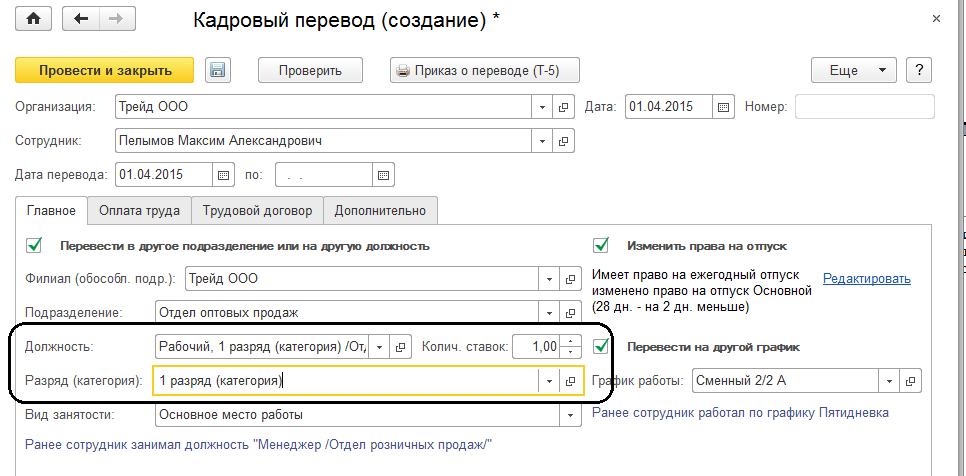The image size is (966, 476).
Task: Toggle 'Изменить права на отпуск' checkbox
Action: (601, 245)
